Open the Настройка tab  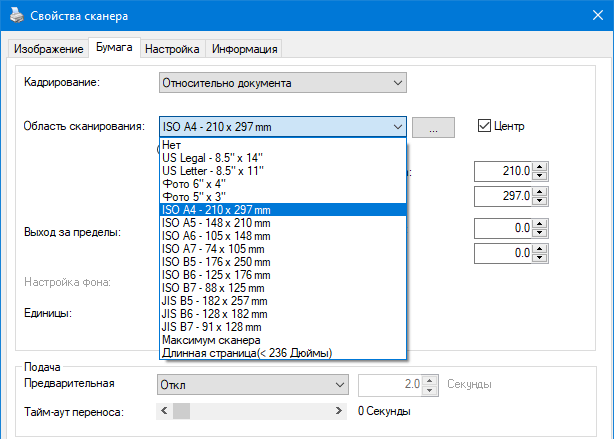pyautogui.click(x=172, y=49)
